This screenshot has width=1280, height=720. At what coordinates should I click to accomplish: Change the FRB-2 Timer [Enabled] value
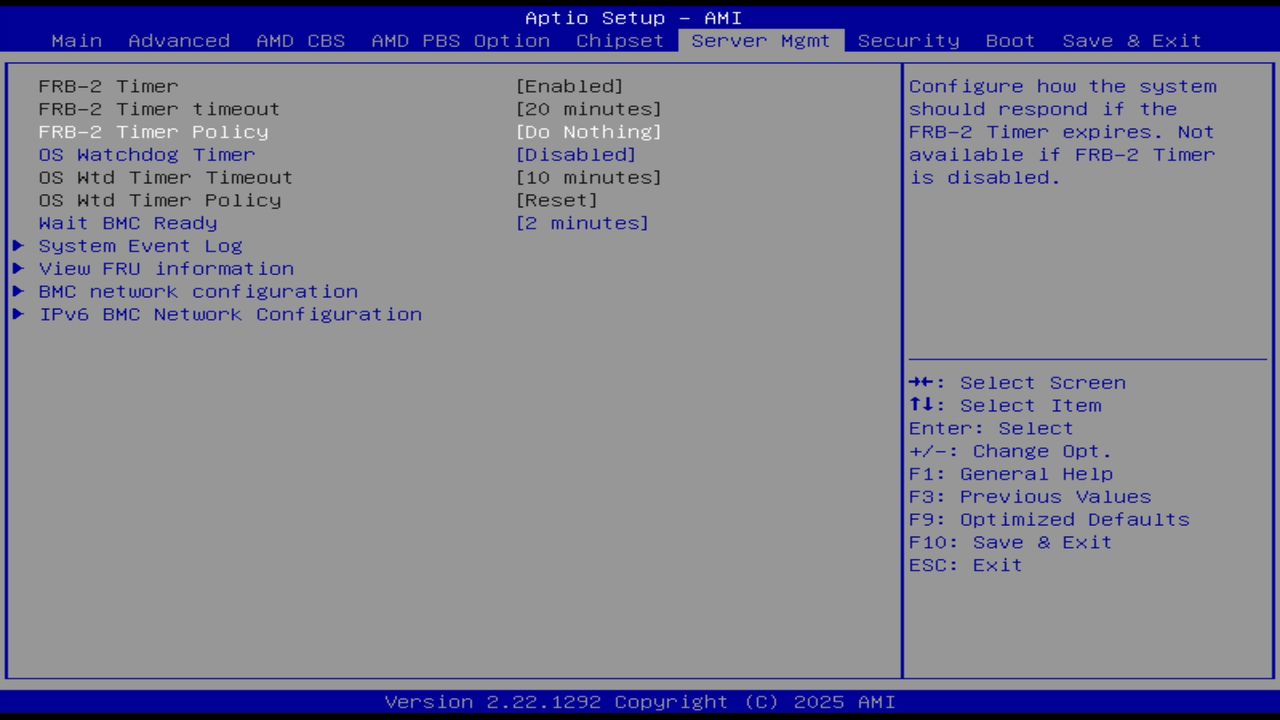point(569,87)
